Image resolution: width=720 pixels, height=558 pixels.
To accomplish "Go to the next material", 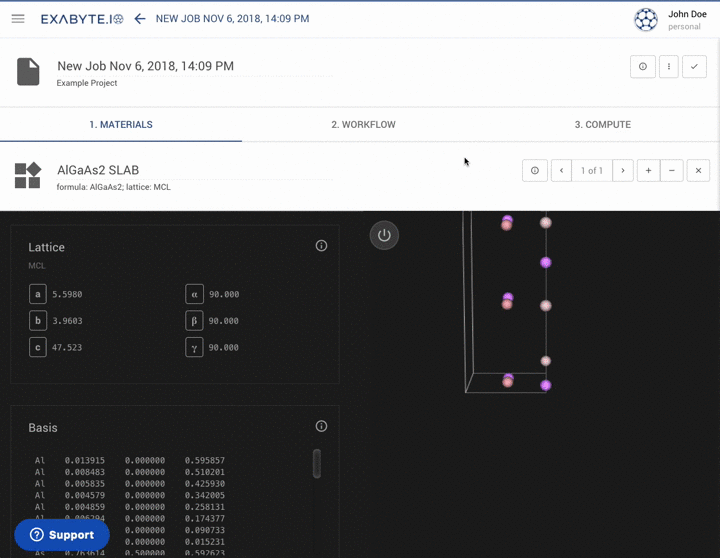I will [623, 171].
